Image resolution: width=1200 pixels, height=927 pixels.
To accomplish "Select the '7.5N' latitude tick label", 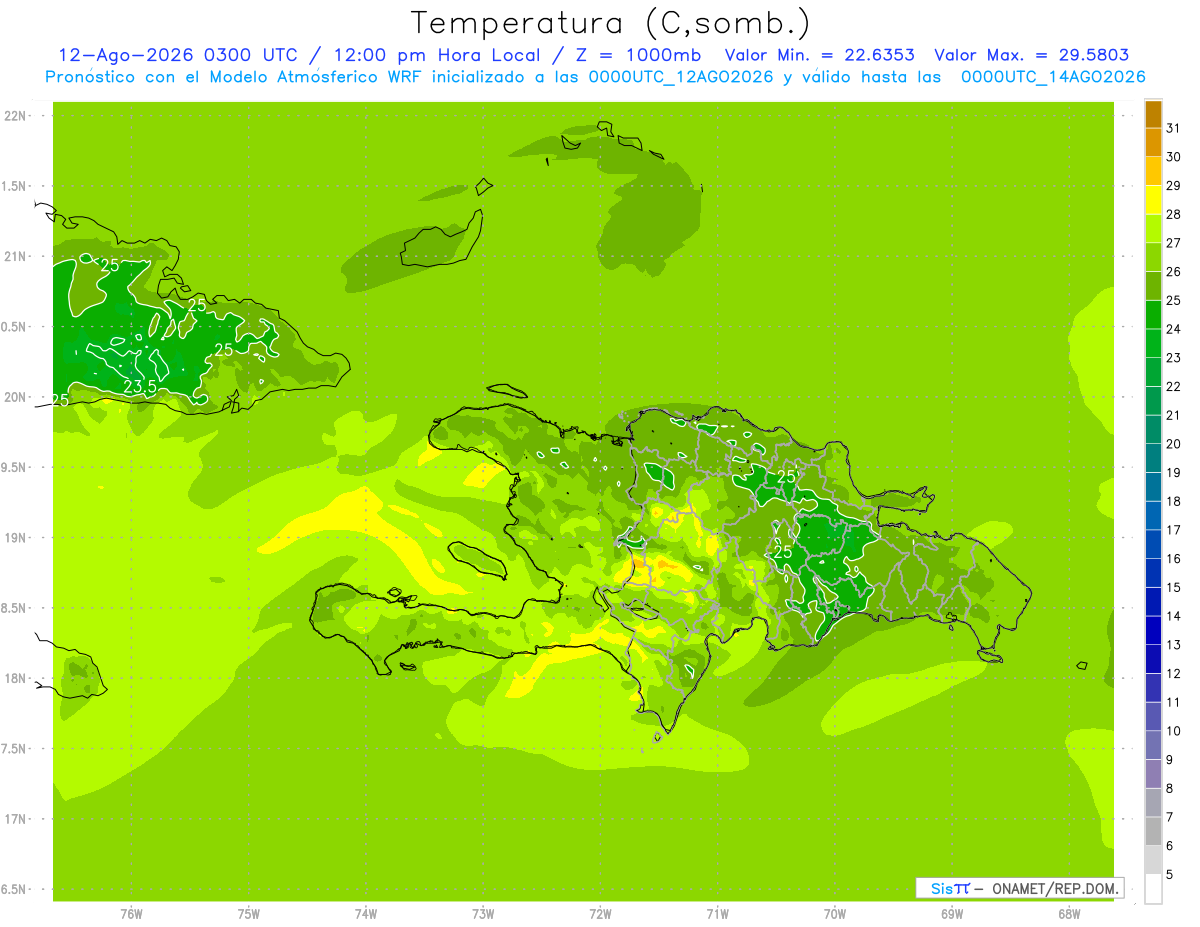I will pos(14,749).
